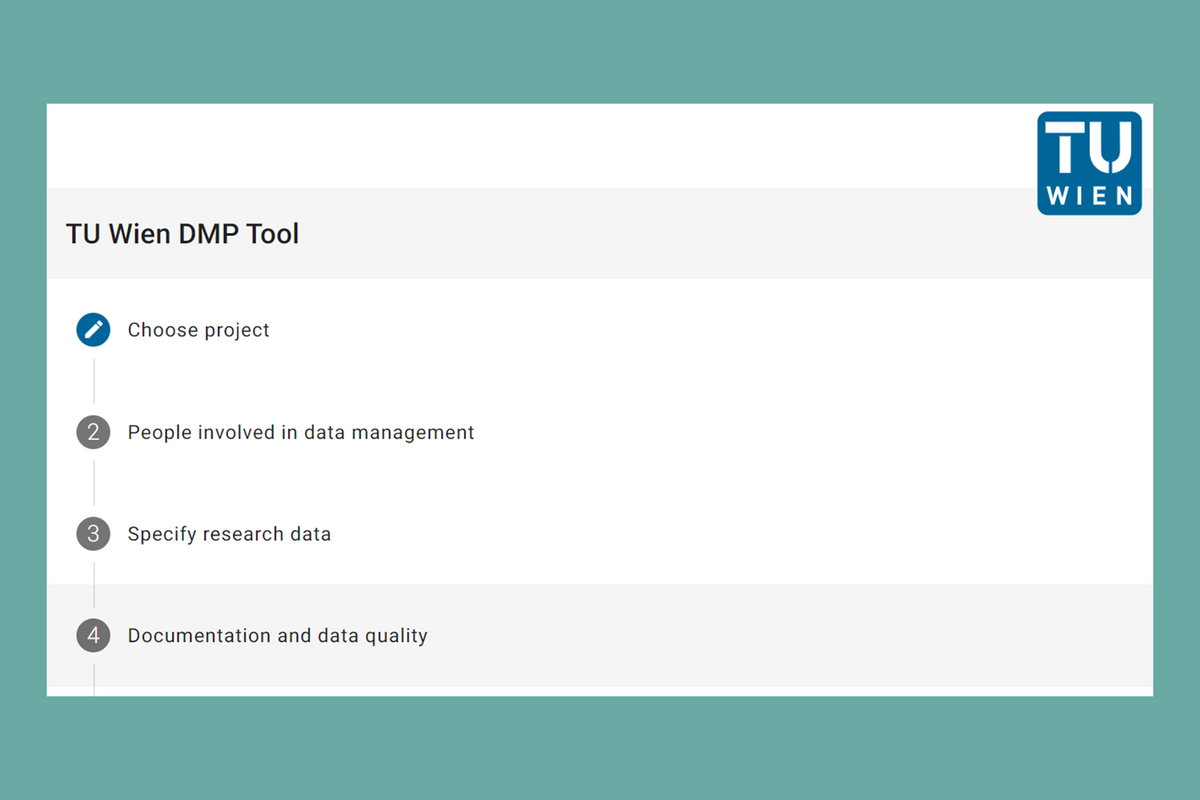1200x800 pixels.
Task: Select the circled number 4 indicator
Action: pyautogui.click(x=93, y=635)
